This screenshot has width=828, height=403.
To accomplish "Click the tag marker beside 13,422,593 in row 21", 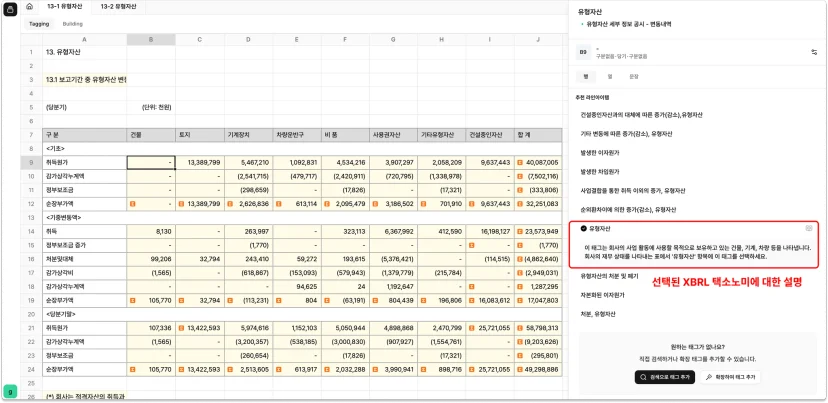I will [181, 327].
